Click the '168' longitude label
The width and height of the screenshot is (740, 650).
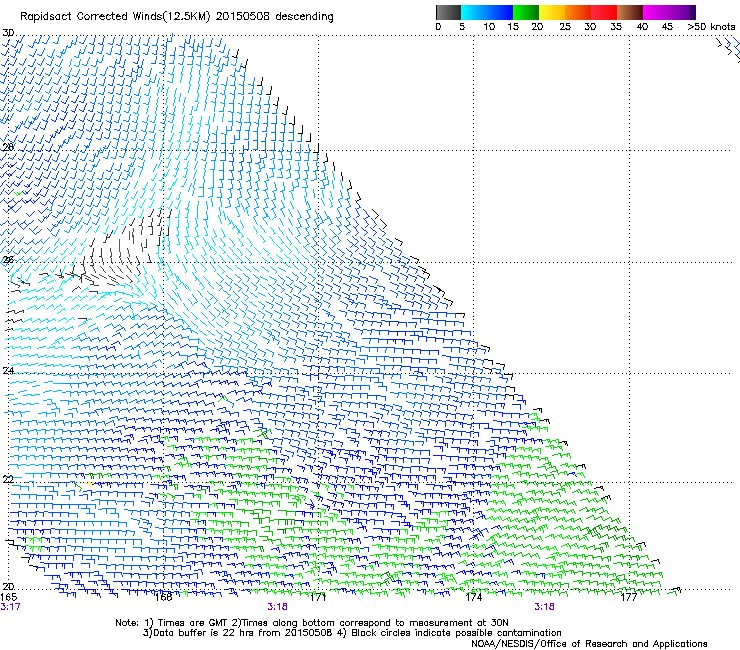(163, 597)
